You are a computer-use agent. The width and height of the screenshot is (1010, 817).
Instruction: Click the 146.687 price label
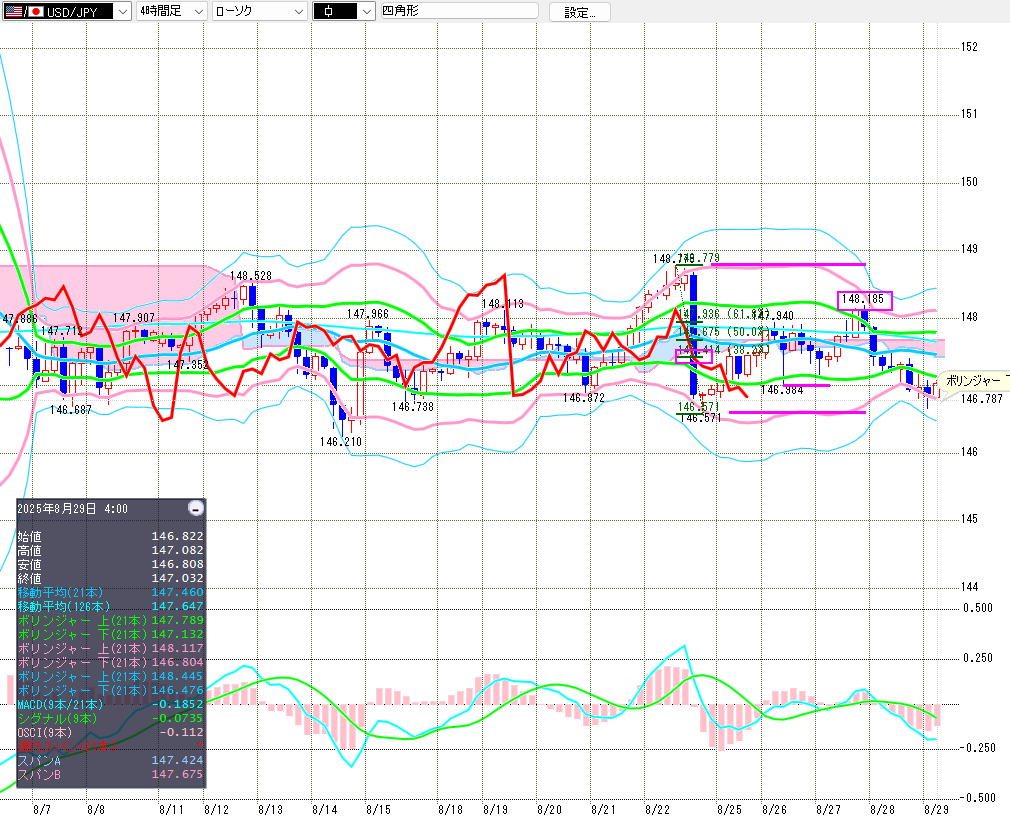[x=71, y=409]
